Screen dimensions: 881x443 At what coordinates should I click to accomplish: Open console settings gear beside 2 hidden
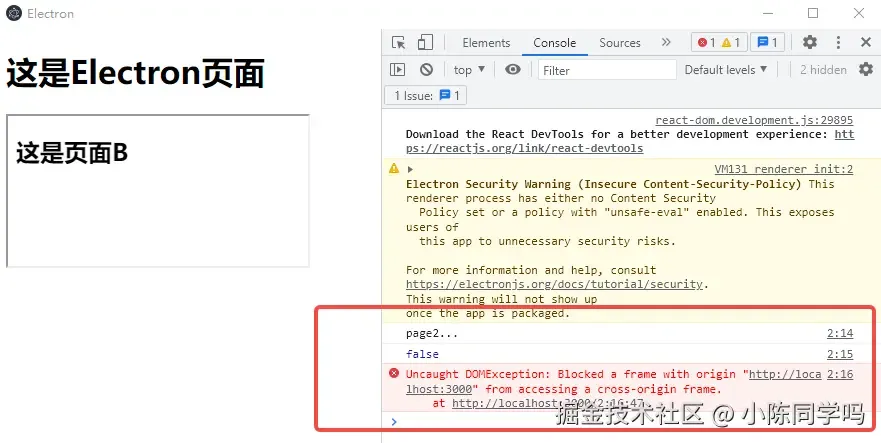pos(866,70)
